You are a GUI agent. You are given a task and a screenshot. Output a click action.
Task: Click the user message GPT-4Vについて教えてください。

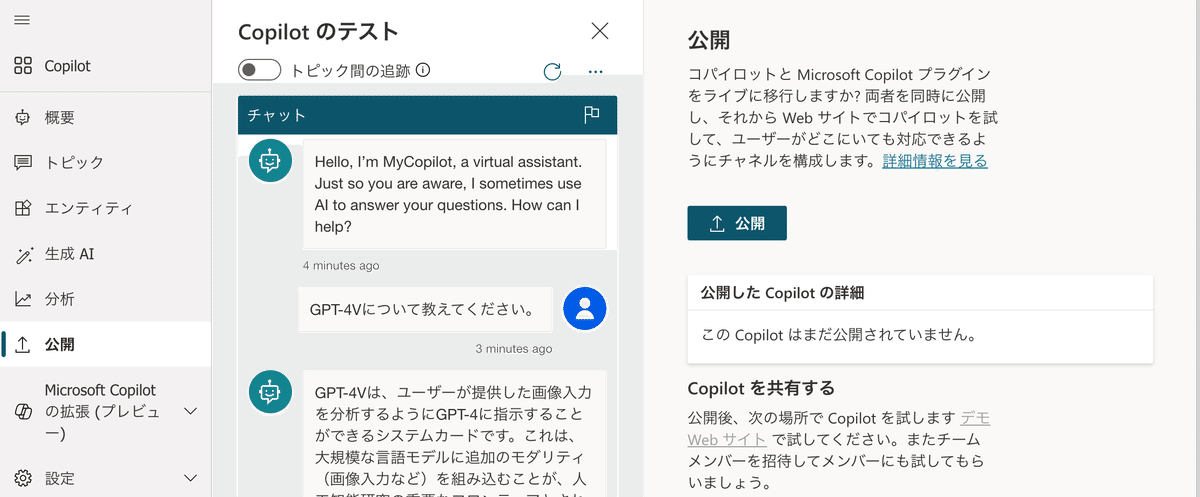click(425, 309)
